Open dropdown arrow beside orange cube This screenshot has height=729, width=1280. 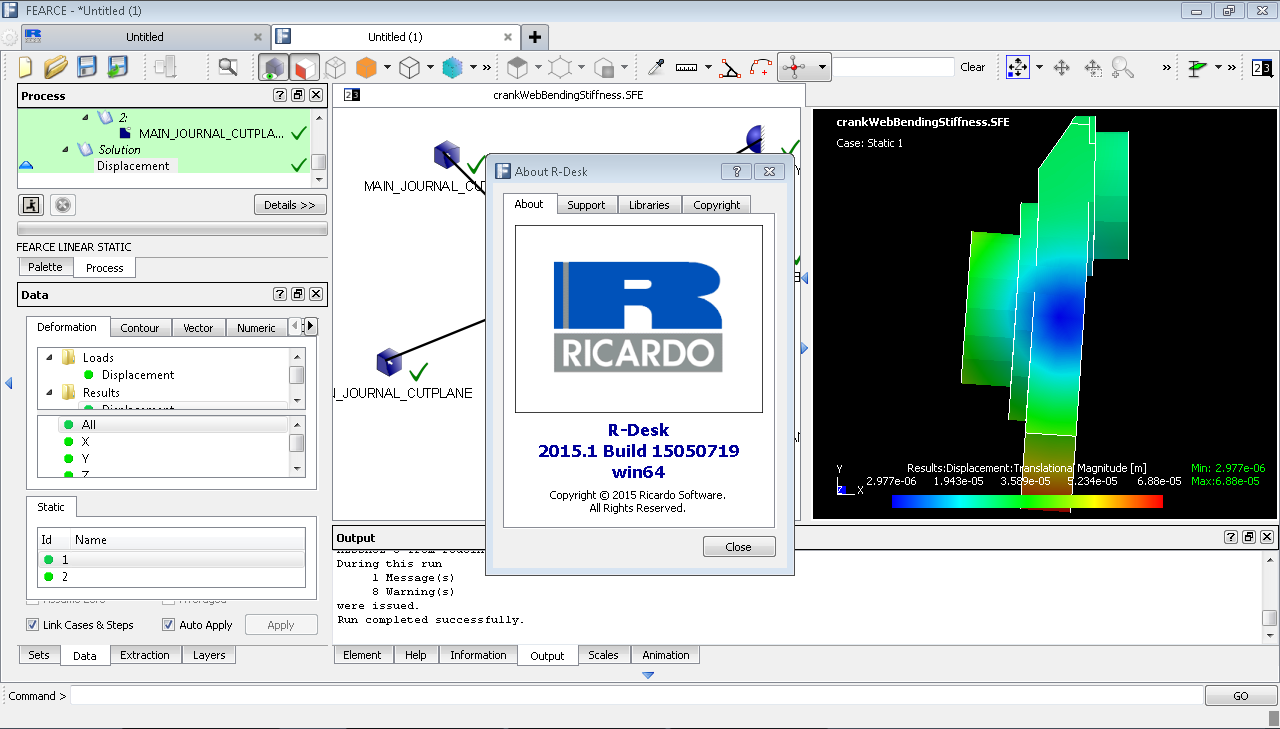[x=387, y=67]
